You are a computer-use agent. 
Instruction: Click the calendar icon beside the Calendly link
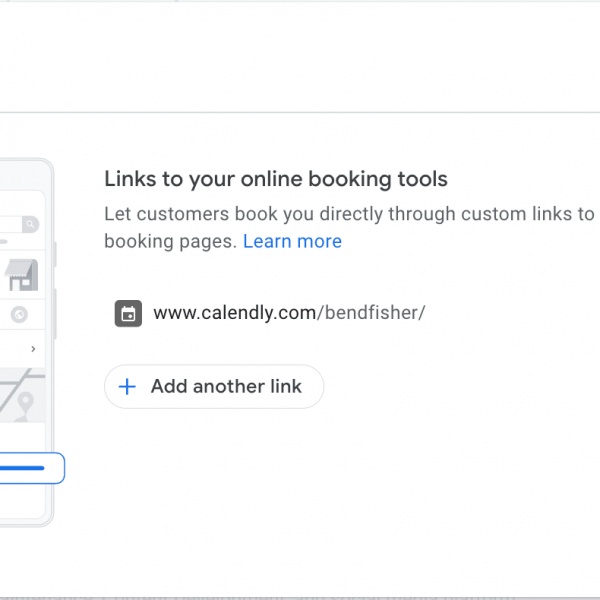pyautogui.click(x=128, y=313)
